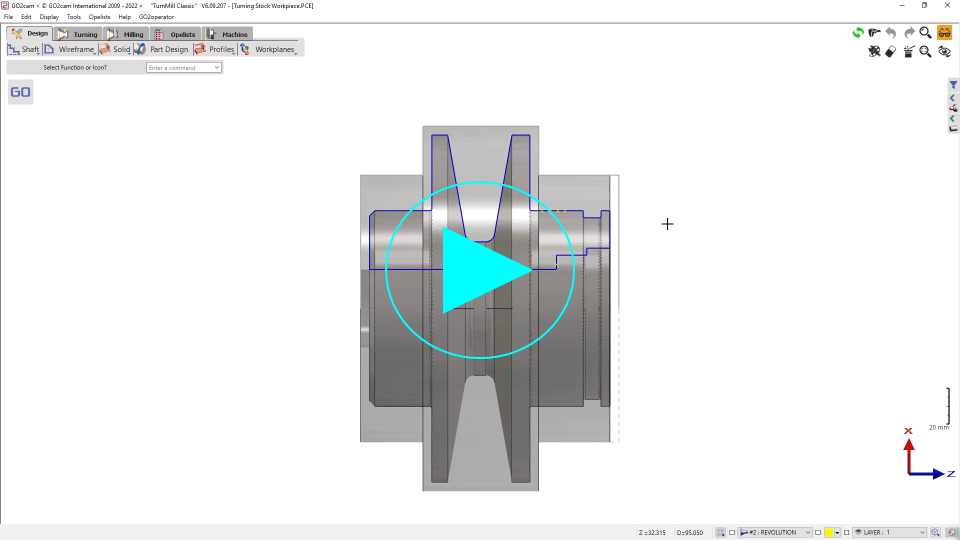The width and height of the screenshot is (960, 540).
Task: Click the magic hat wand icon
Action: click(x=908, y=51)
